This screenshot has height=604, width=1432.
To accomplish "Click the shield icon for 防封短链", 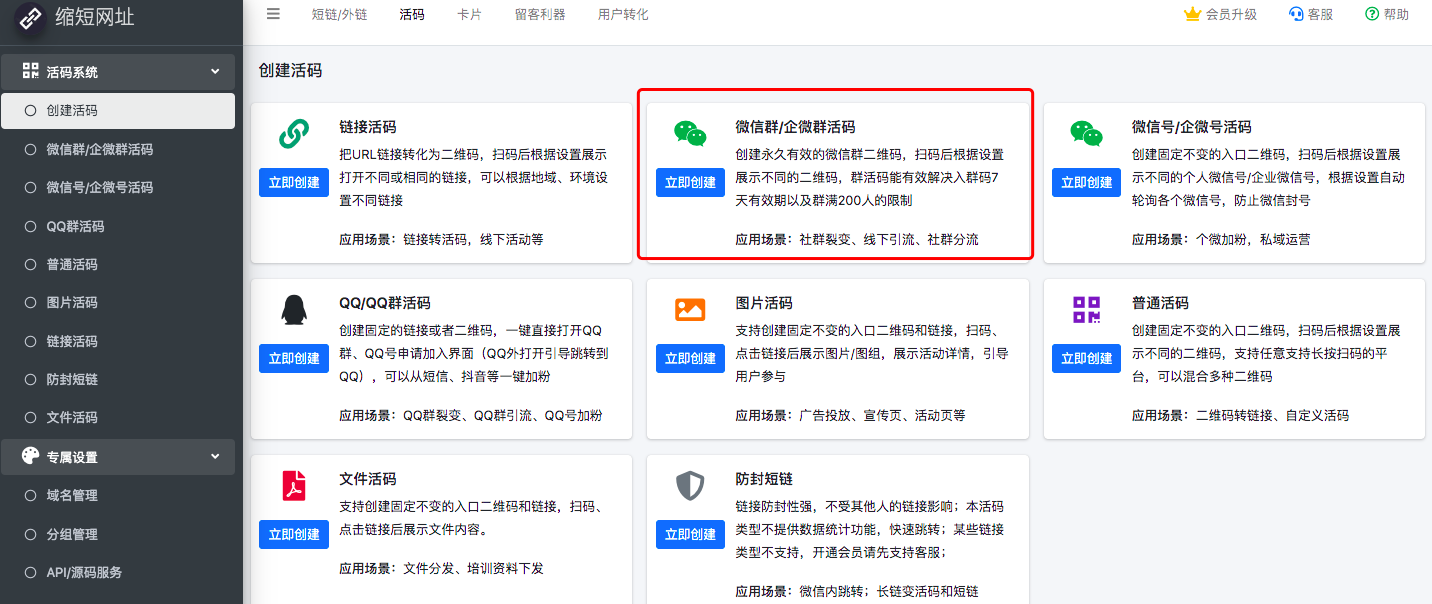I will 690,486.
